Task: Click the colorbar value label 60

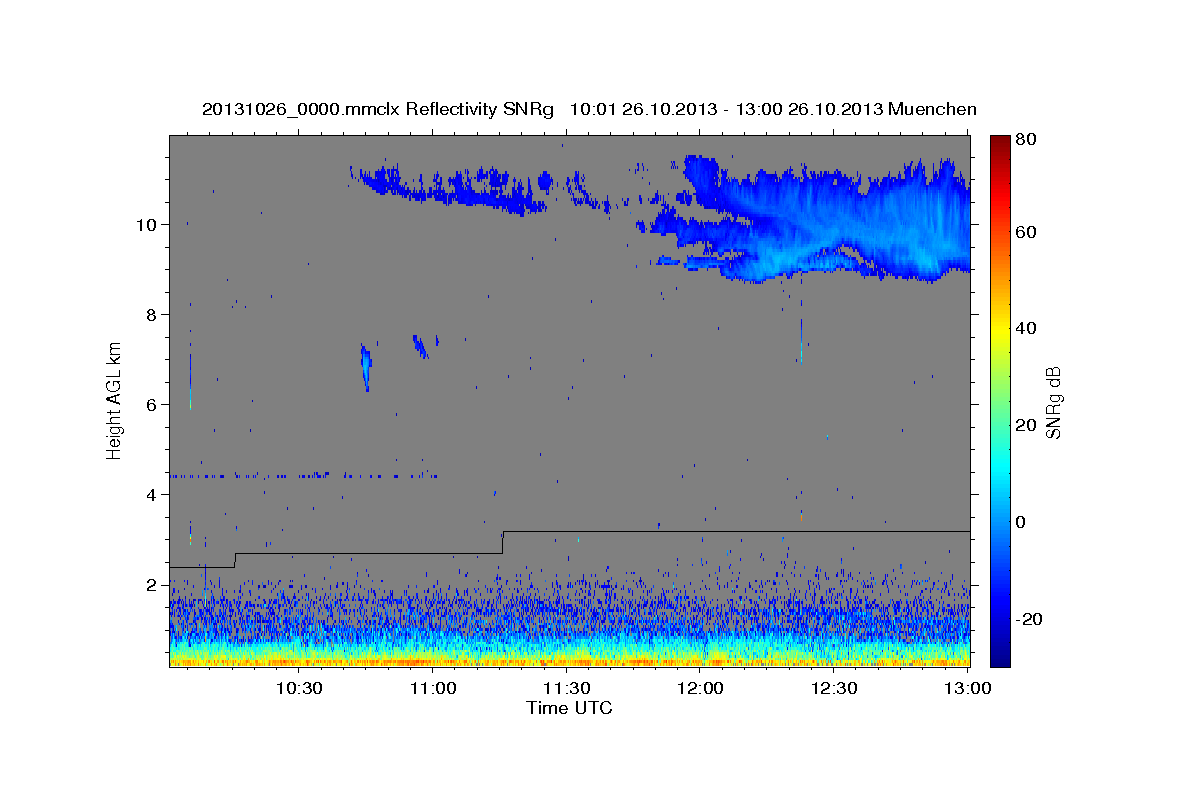Action: [1028, 232]
